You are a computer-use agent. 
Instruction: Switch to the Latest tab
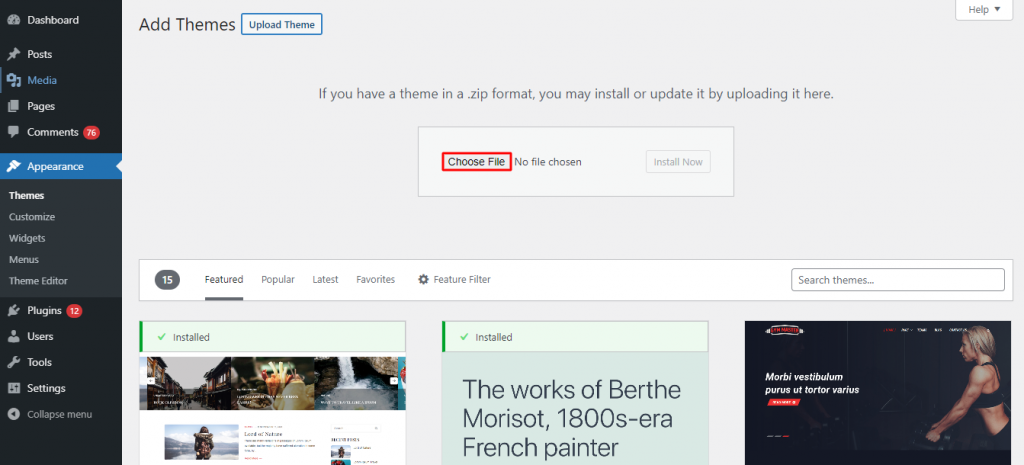click(325, 280)
